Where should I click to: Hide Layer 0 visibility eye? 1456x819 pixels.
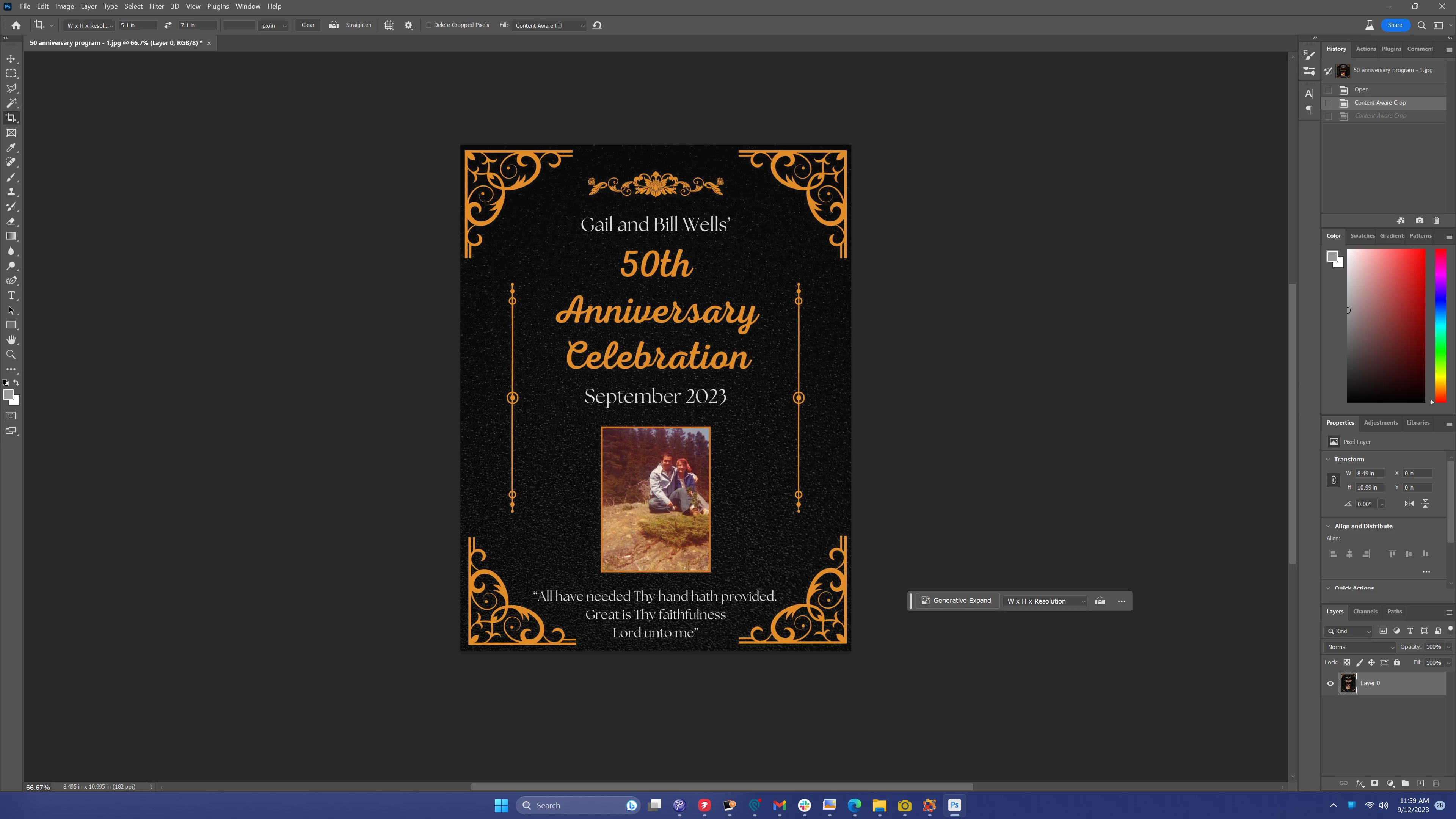tap(1330, 683)
